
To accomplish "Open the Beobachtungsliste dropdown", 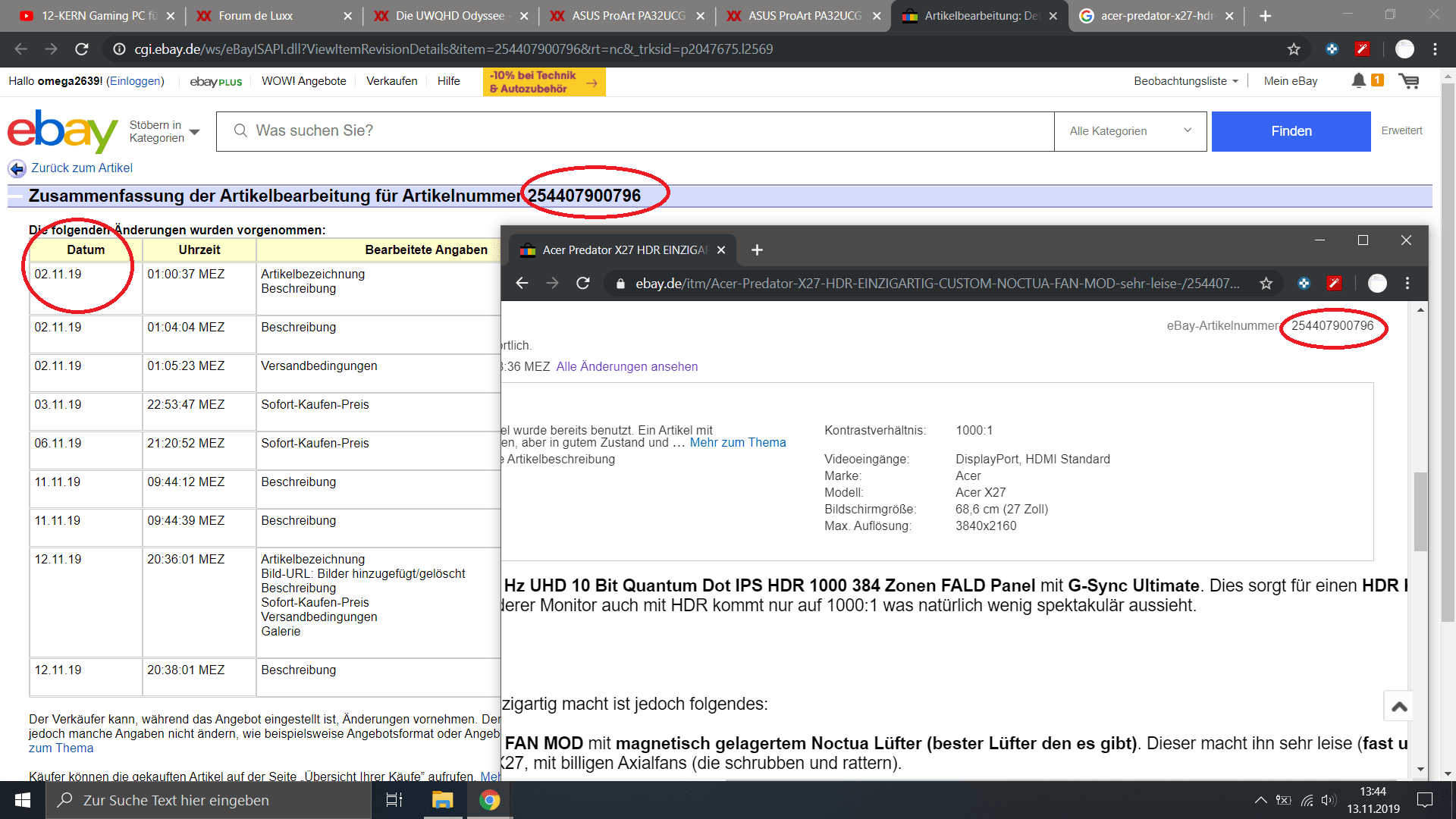I will coord(1186,81).
